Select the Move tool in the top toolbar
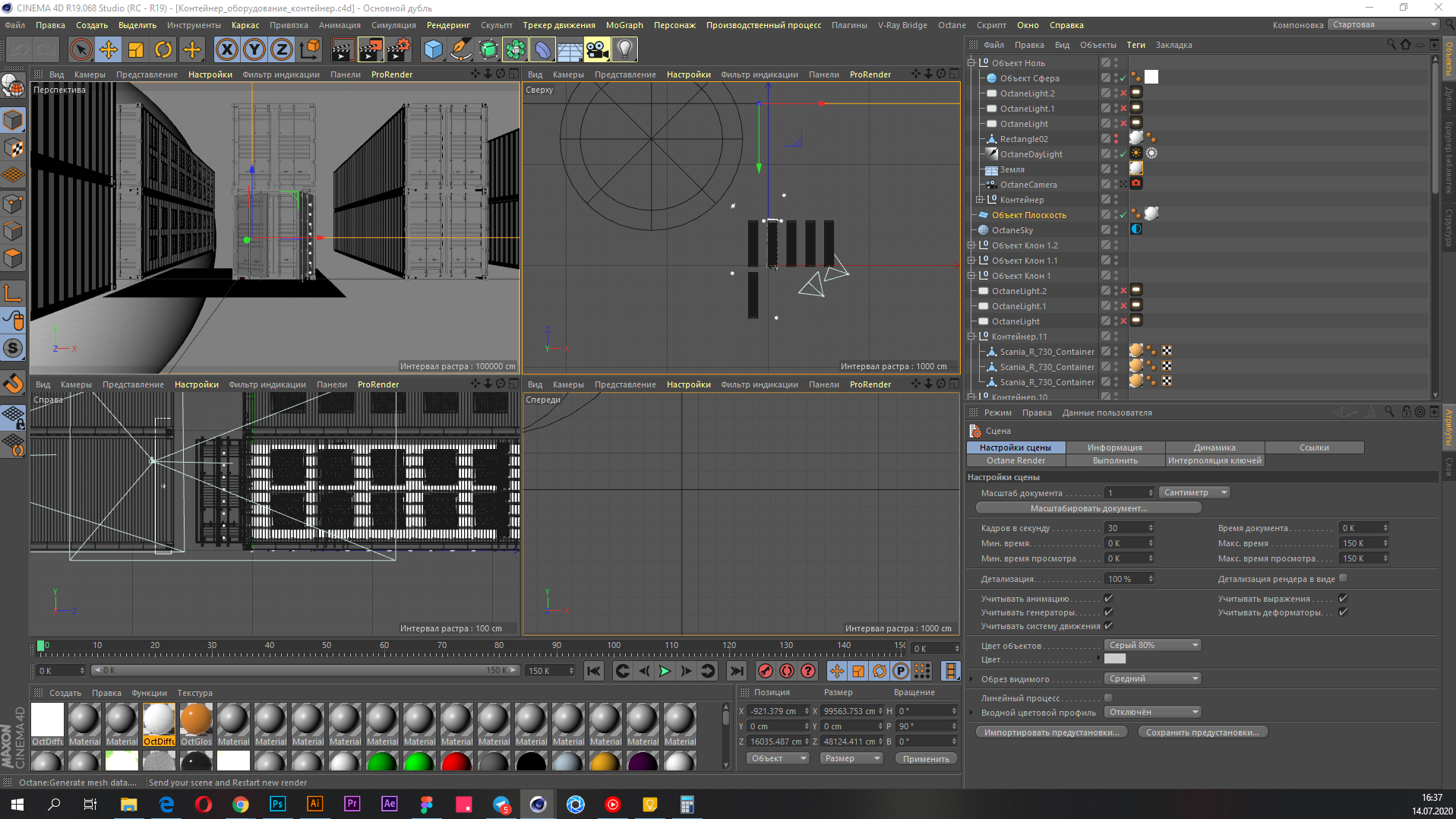Screen dimensions: 1456x819 108,50
